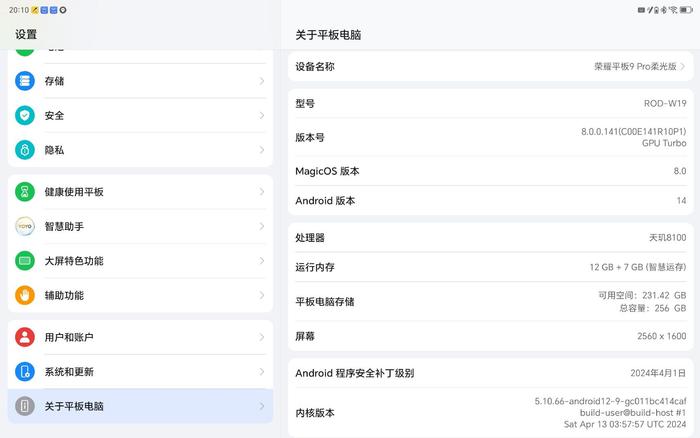Screen dimensions: 700x438
Task: Tap the round notification icon in status bar
Action: (63, 10)
